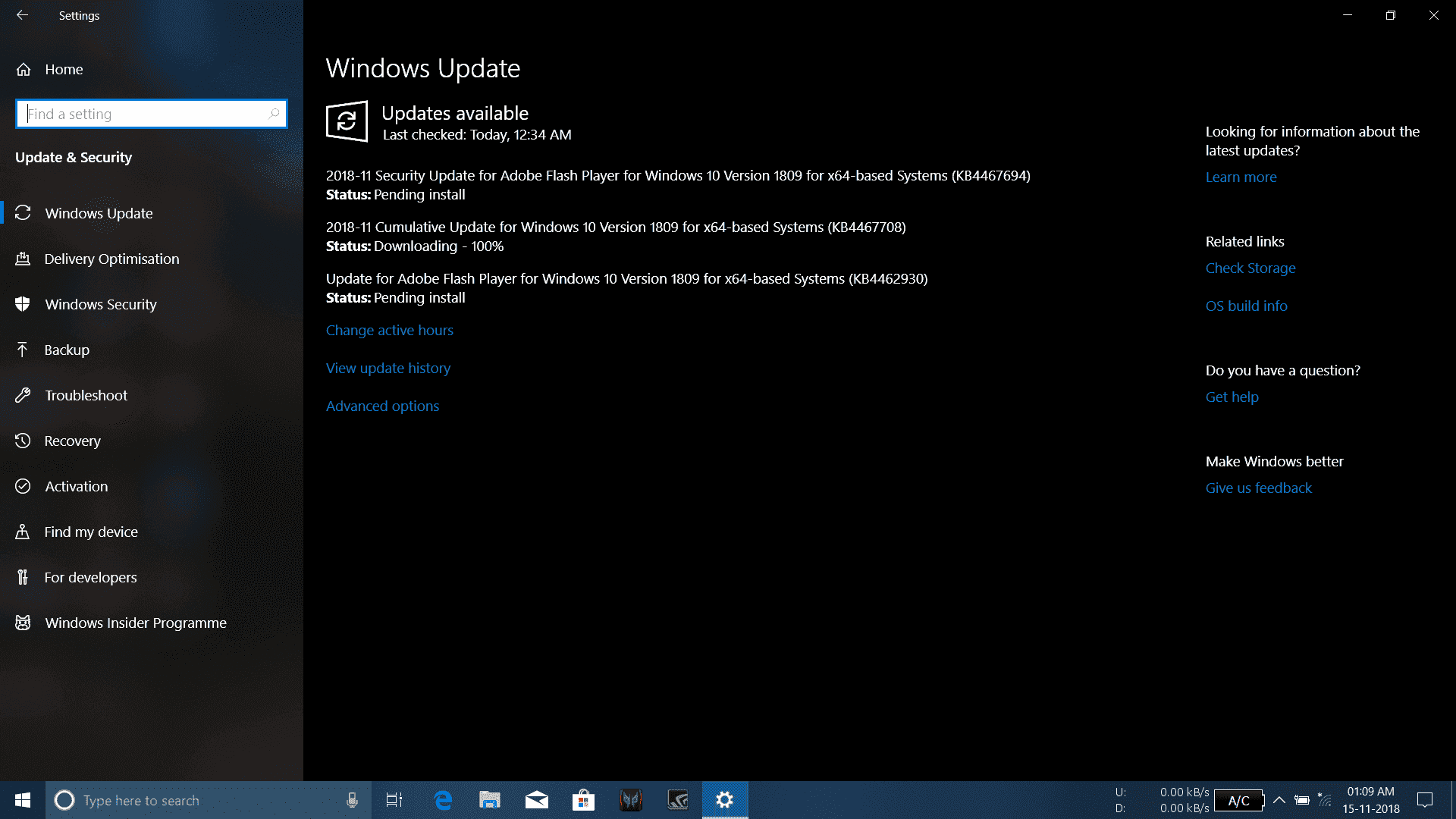The image size is (1456, 819).
Task: Click the Find my device person icon
Action: coord(23,532)
